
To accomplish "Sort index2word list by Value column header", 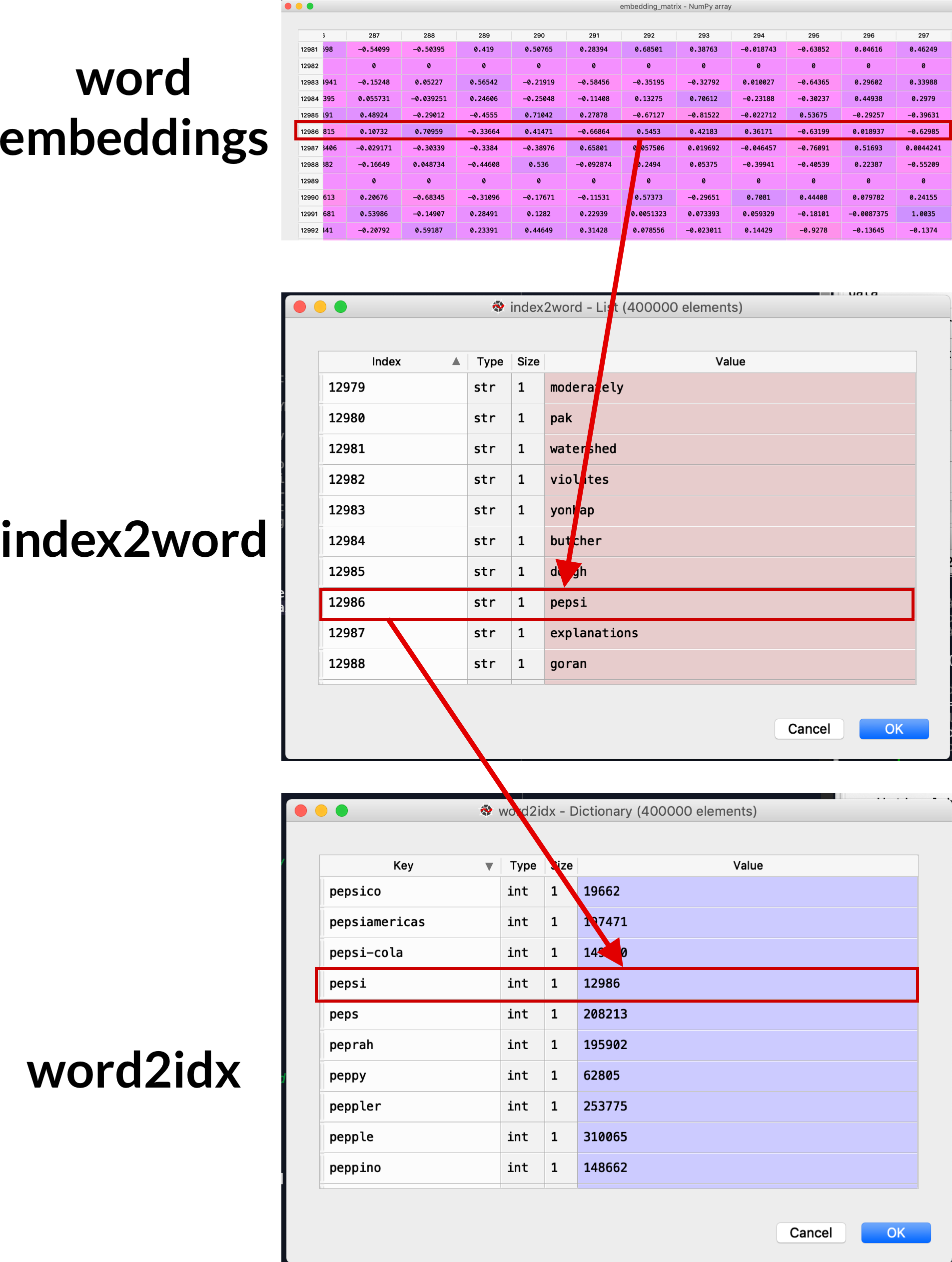I will (730, 362).
